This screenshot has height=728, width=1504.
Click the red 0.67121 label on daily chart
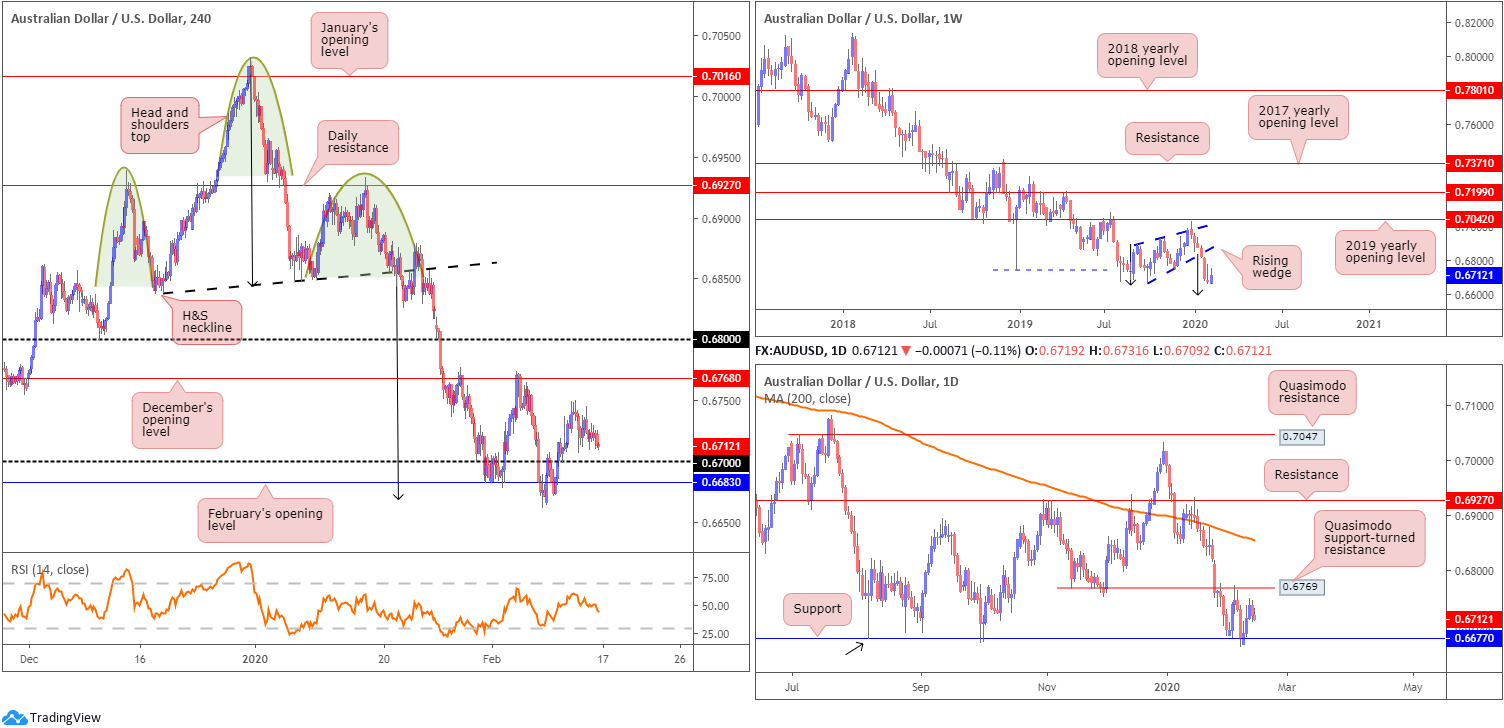coord(1473,619)
